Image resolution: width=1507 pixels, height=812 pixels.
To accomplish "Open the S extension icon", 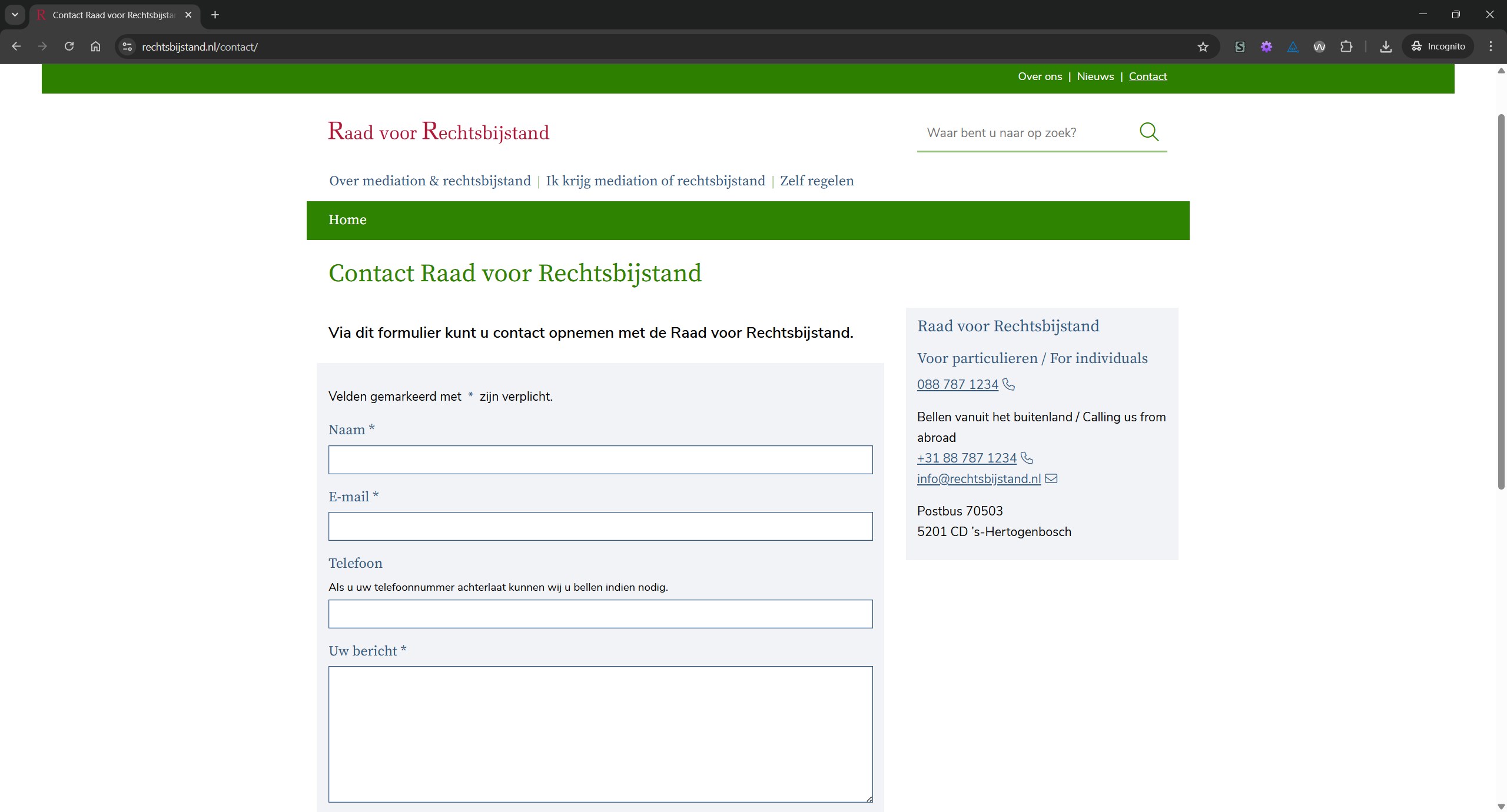I will [1240, 46].
